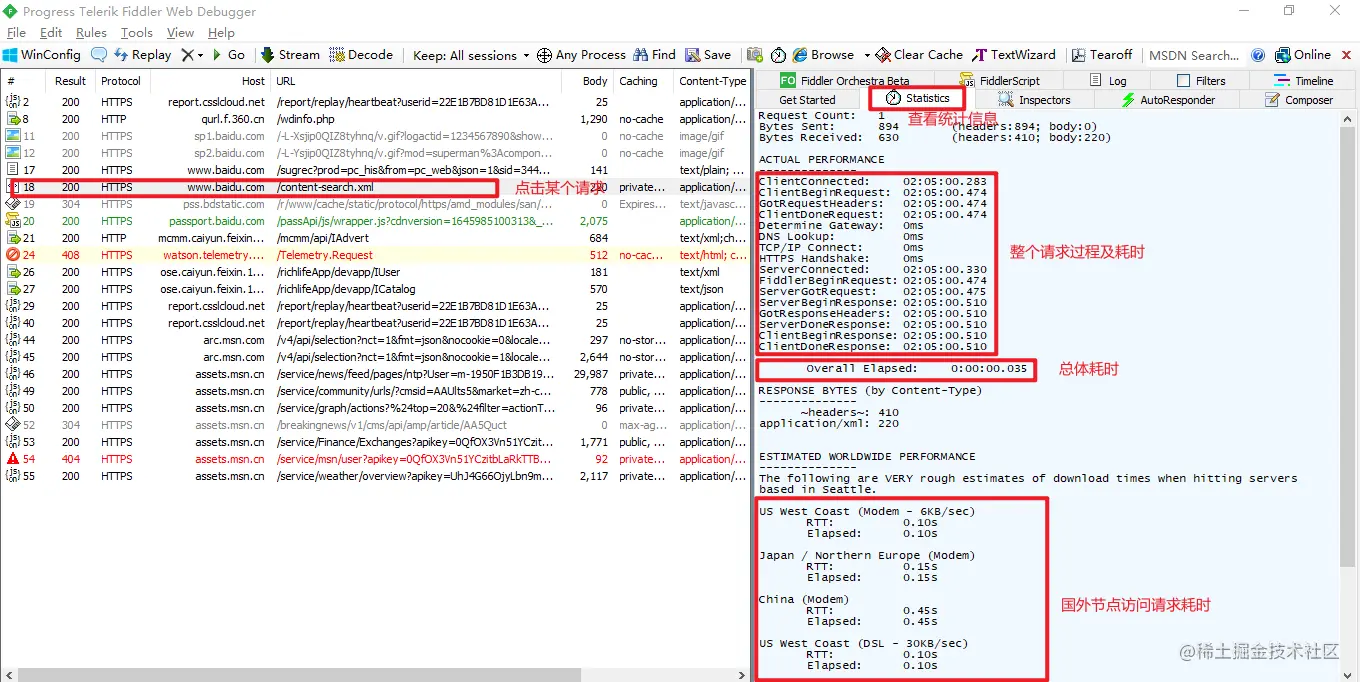Viewport: 1360px width, 682px height.
Task: Open the Composer tab
Action: (1299, 100)
